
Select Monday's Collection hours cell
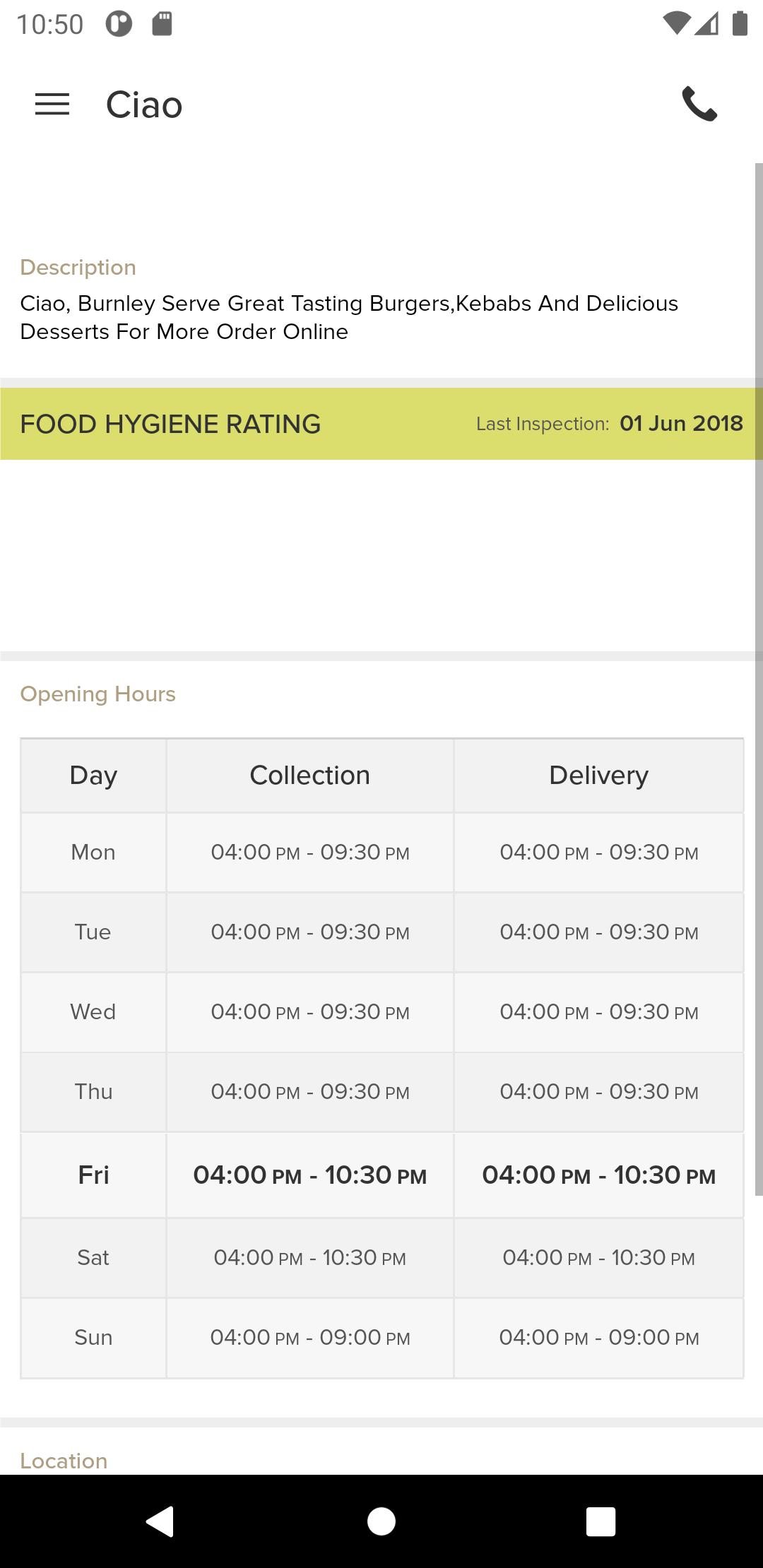[x=310, y=853]
